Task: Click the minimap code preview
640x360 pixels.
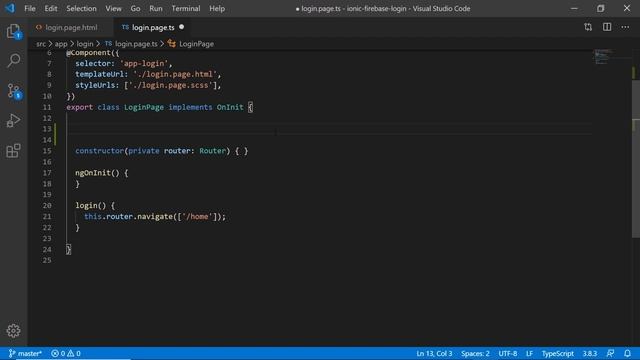Action: point(603,56)
